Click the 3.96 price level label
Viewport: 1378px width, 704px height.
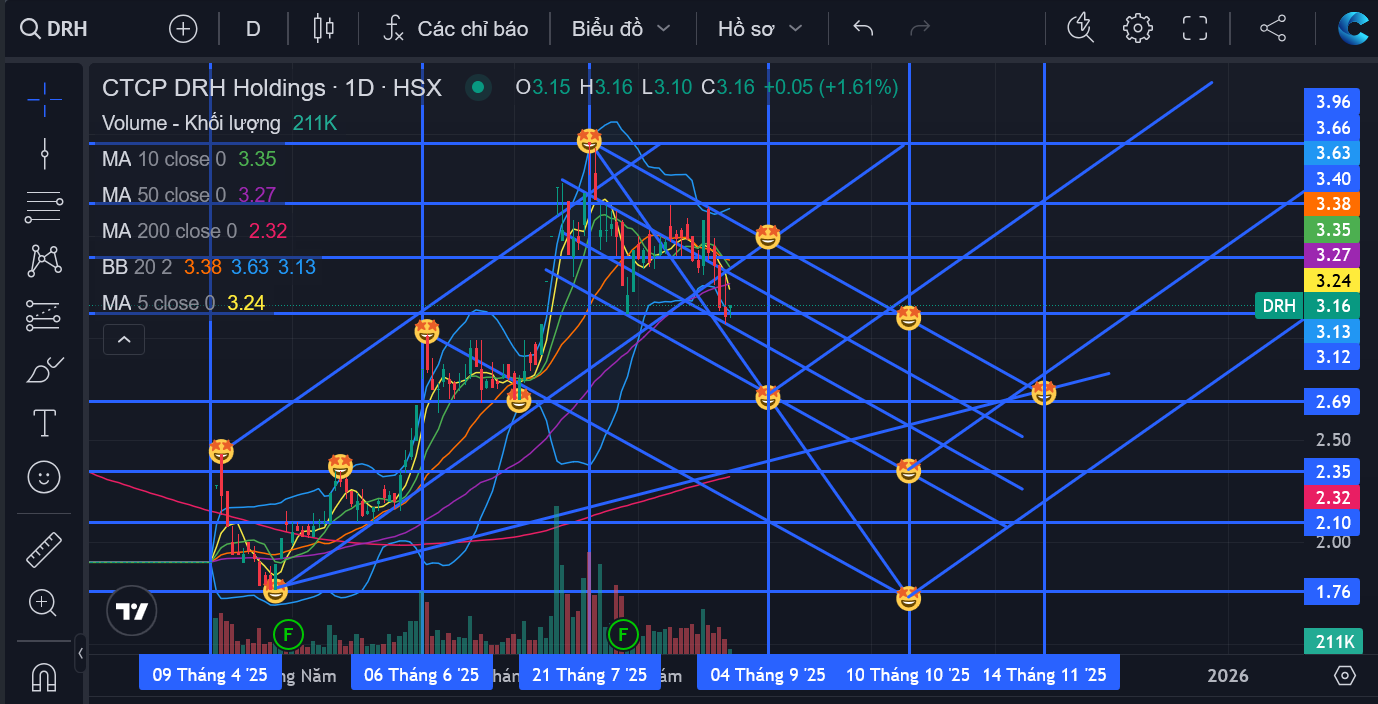(1333, 101)
